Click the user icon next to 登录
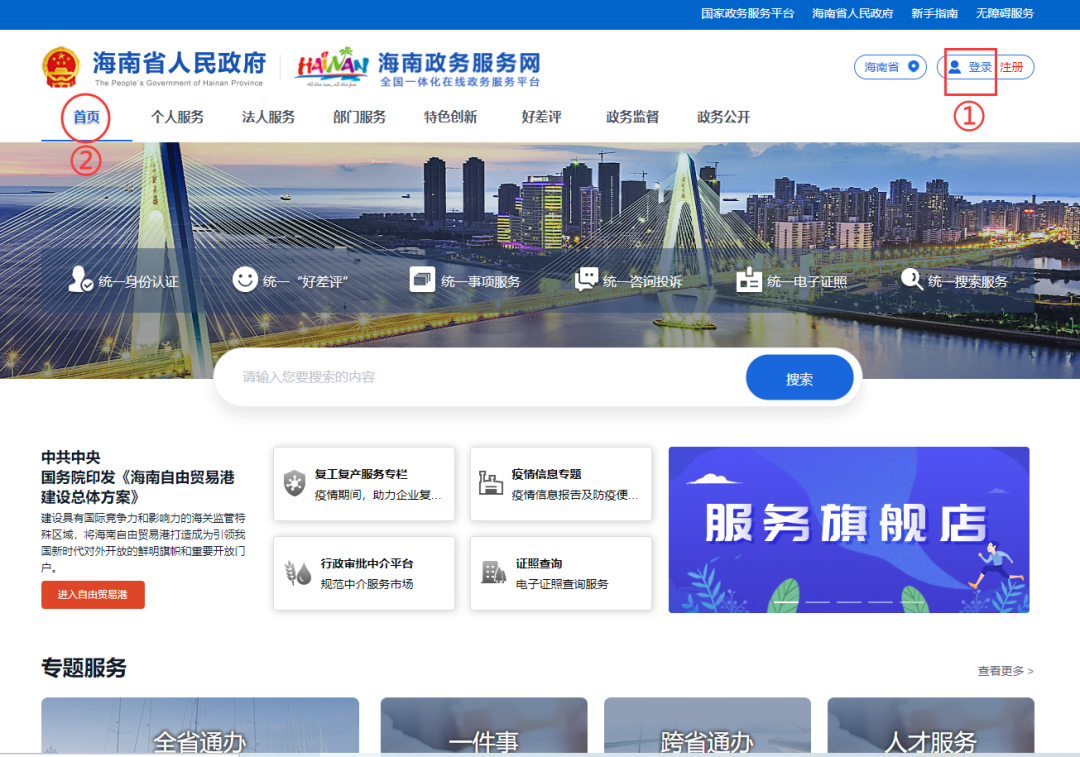Screen dimensions: 1080x757 coord(955,68)
